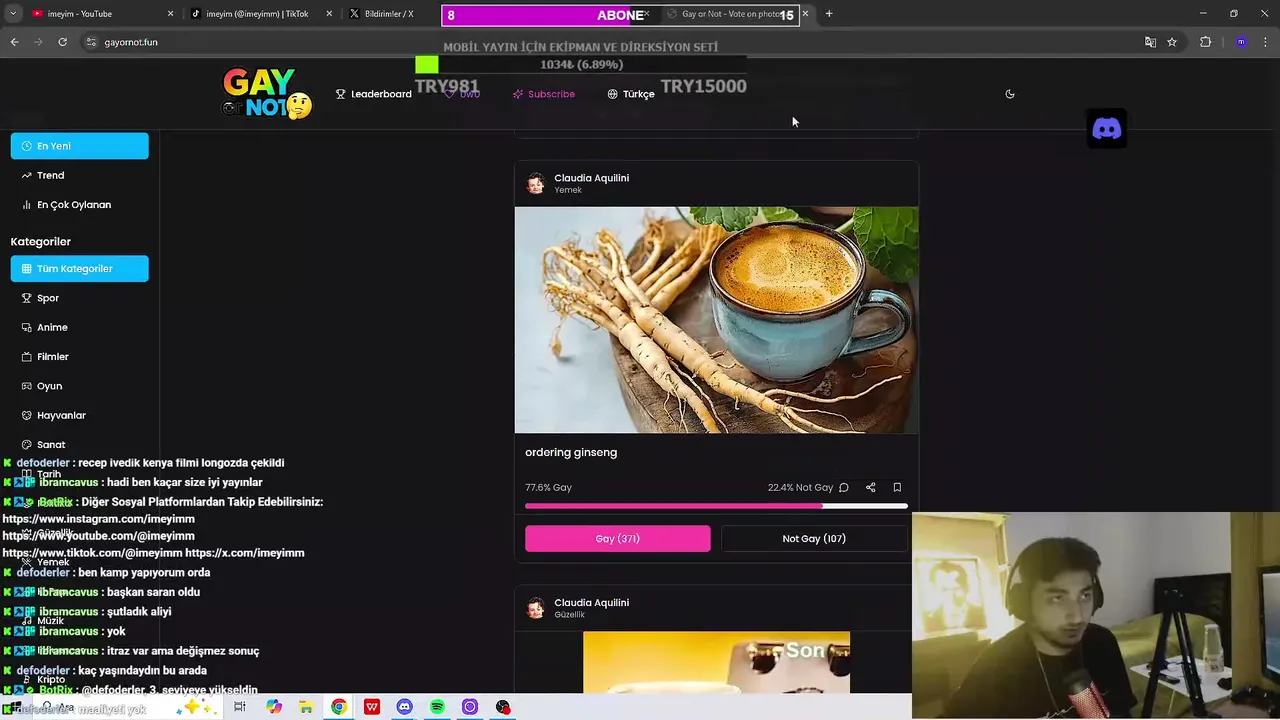Click the Gay or Not site logo

(x=267, y=93)
